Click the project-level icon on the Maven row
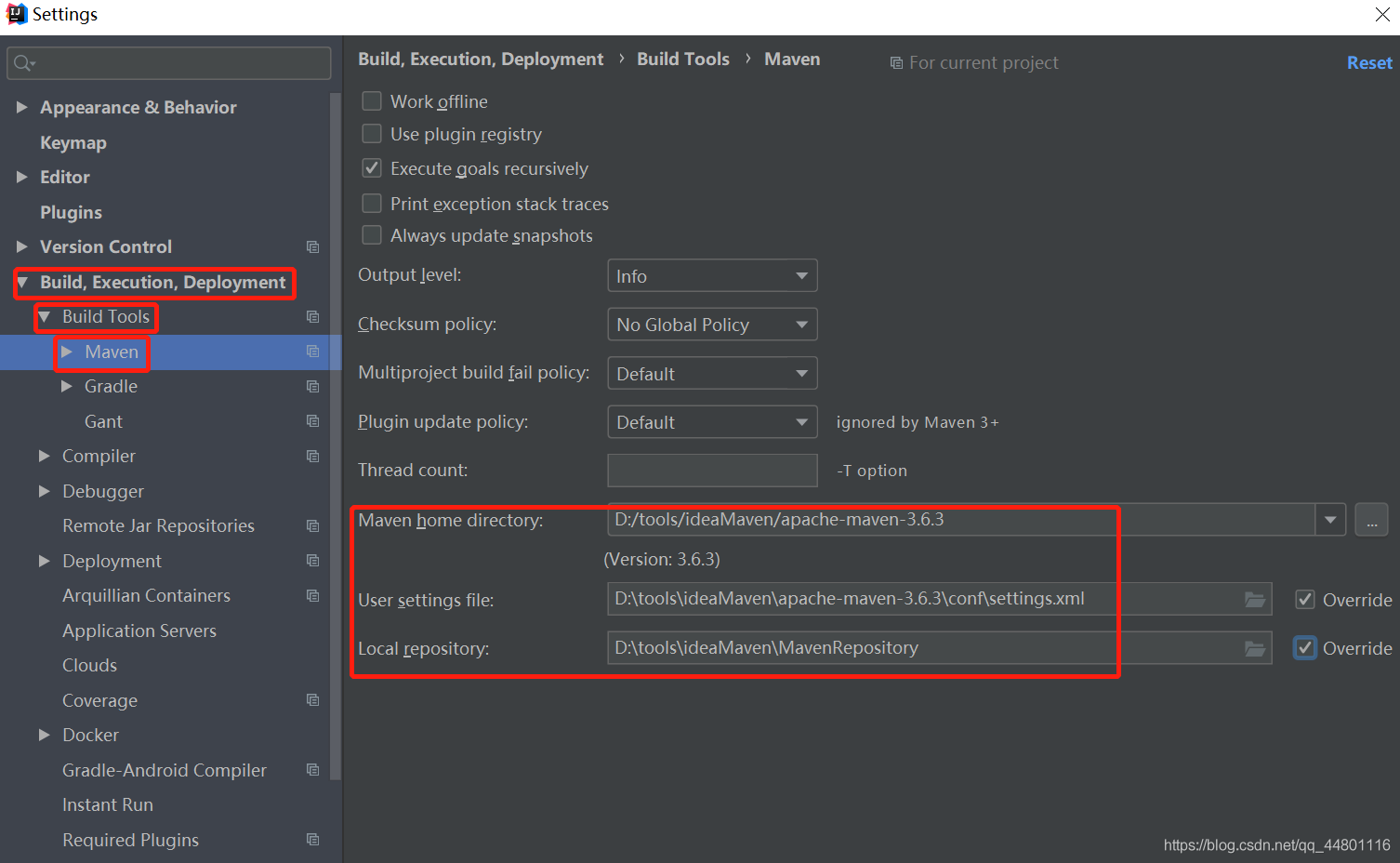1400x863 pixels. [313, 352]
